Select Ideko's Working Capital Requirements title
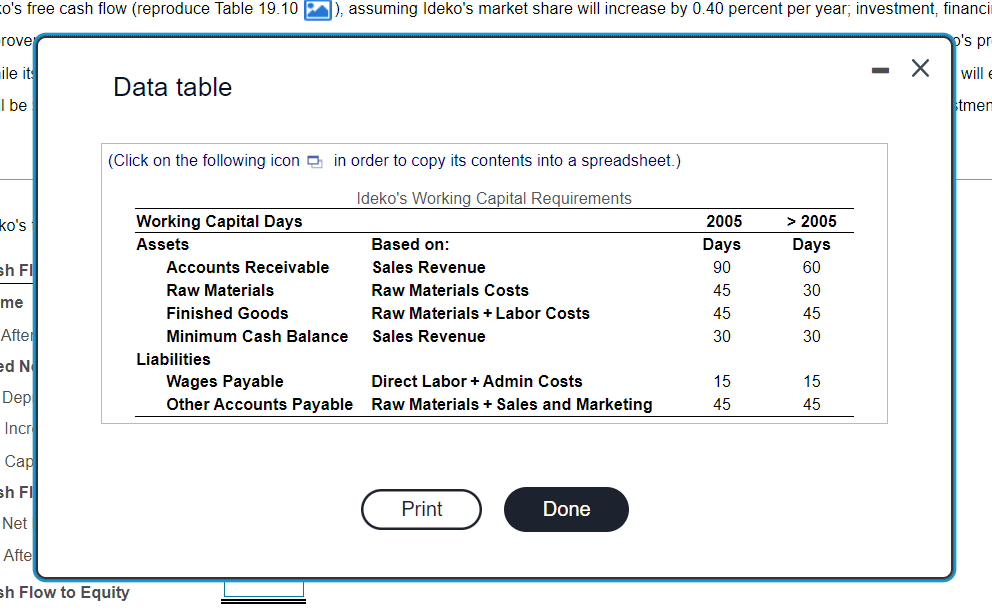This screenshot has width=992, height=616. click(494, 199)
